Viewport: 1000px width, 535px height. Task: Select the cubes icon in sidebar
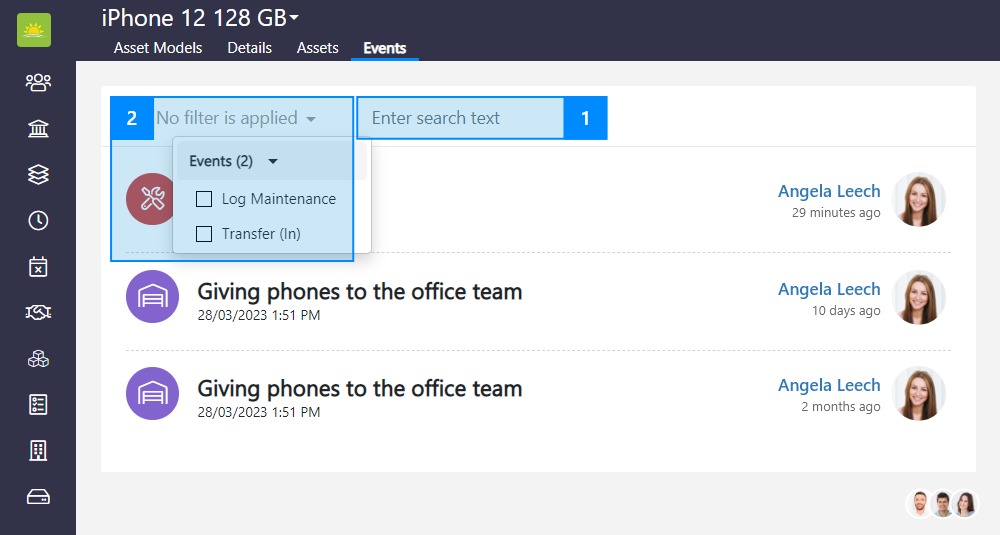click(38, 359)
